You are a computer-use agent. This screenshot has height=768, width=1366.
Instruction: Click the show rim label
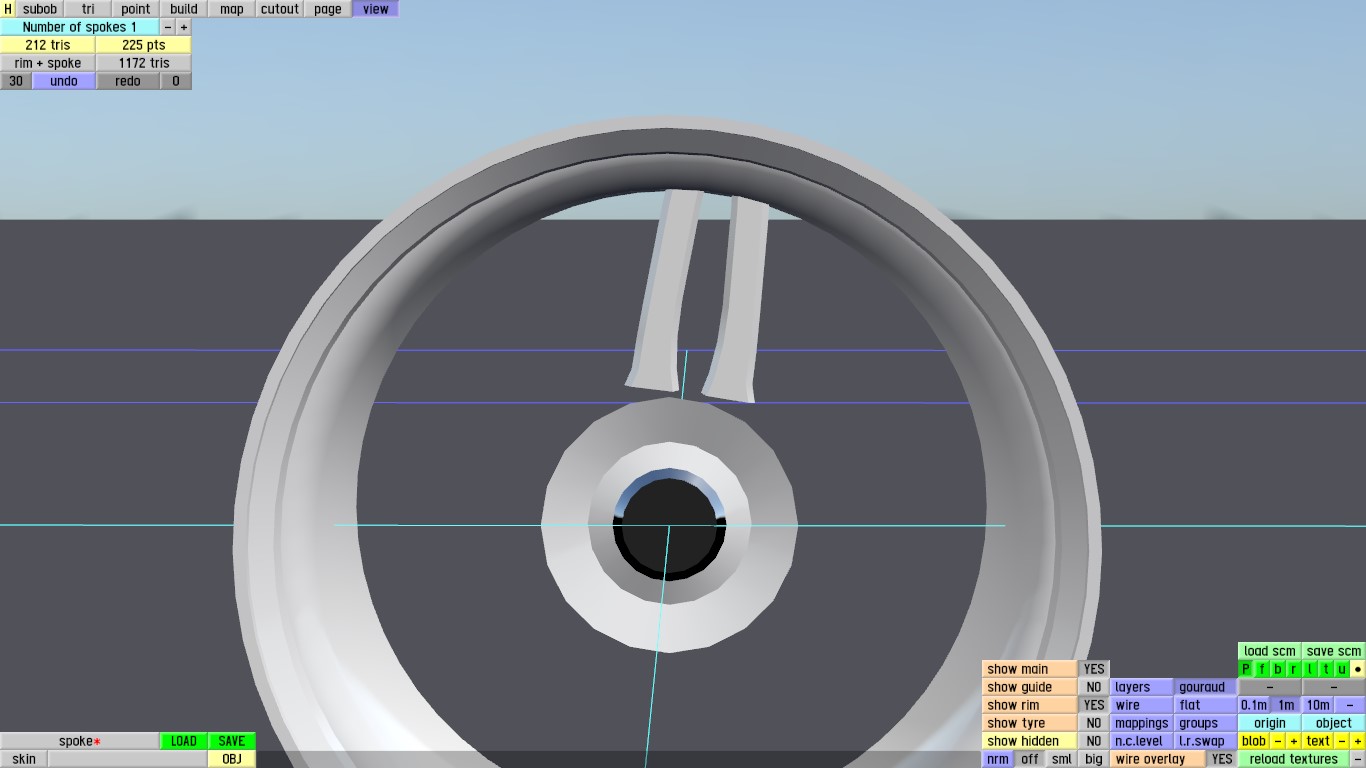1030,705
